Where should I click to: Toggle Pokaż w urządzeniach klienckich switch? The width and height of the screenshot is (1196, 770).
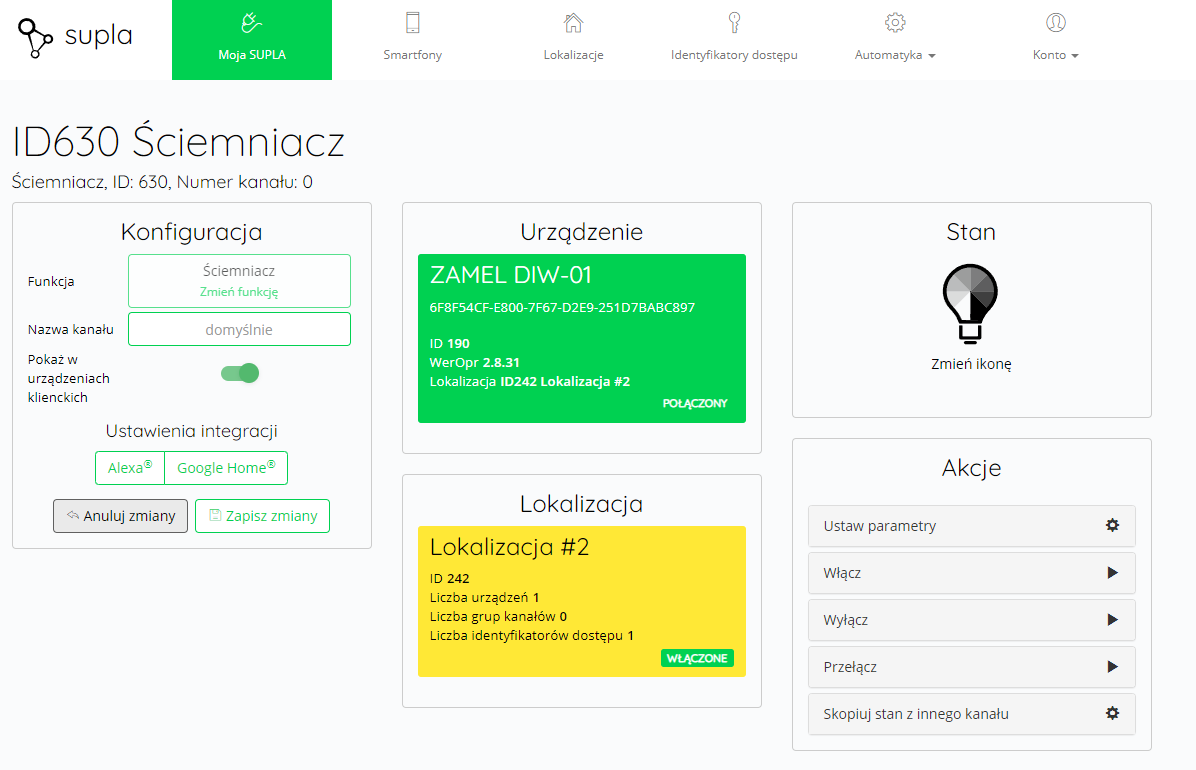click(x=240, y=373)
